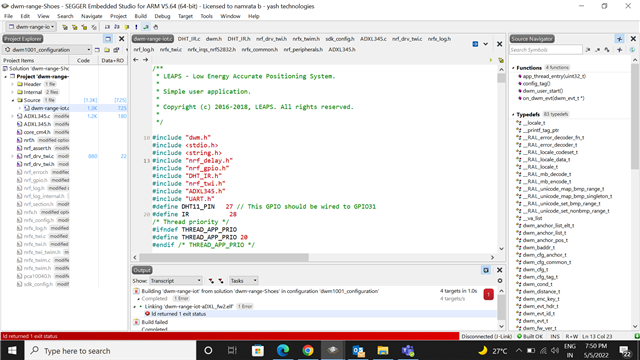Toggle the Source Navigator pin button

coord(620,39)
